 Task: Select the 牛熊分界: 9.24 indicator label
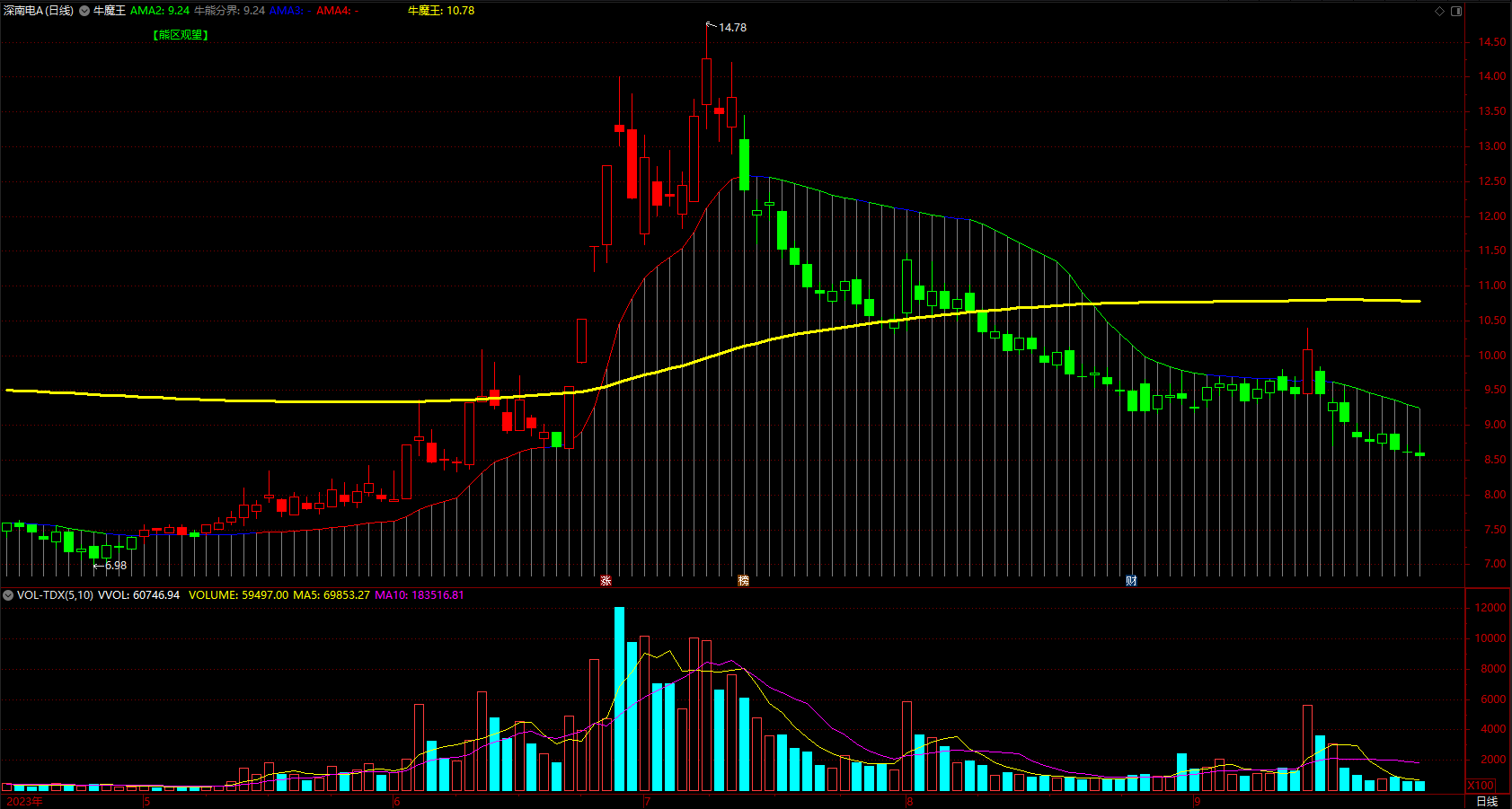coord(230,11)
